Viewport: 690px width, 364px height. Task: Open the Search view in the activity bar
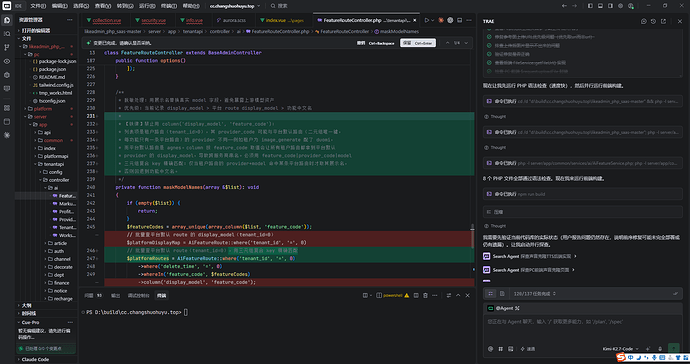[x=7, y=33]
